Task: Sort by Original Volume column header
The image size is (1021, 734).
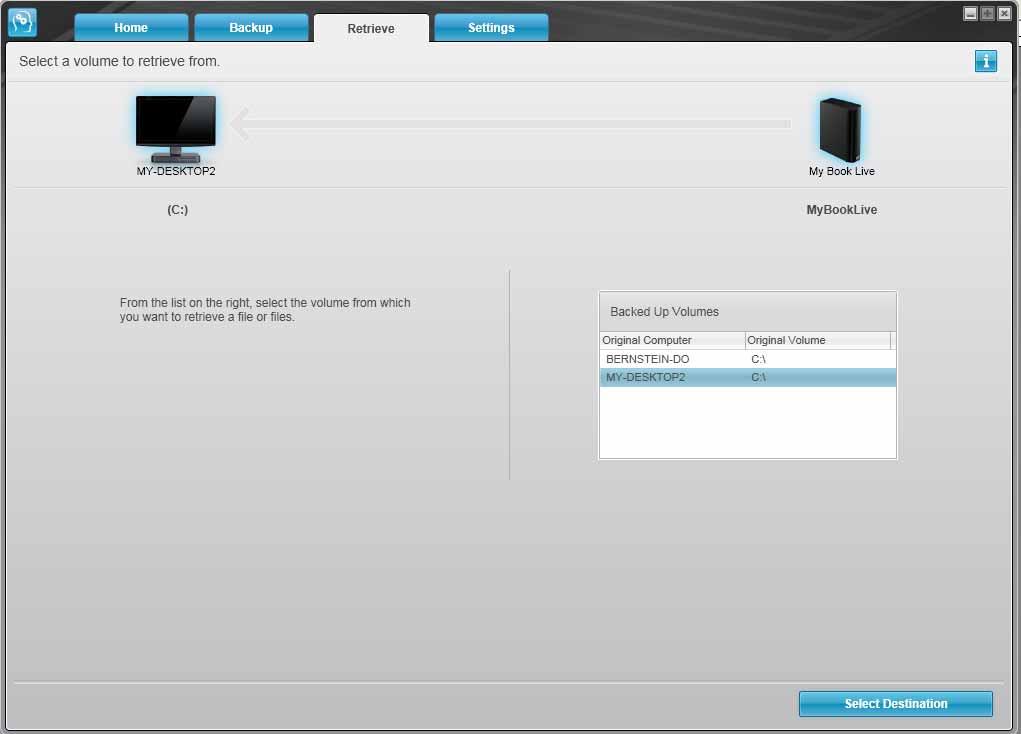Action: tap(817, 340)
